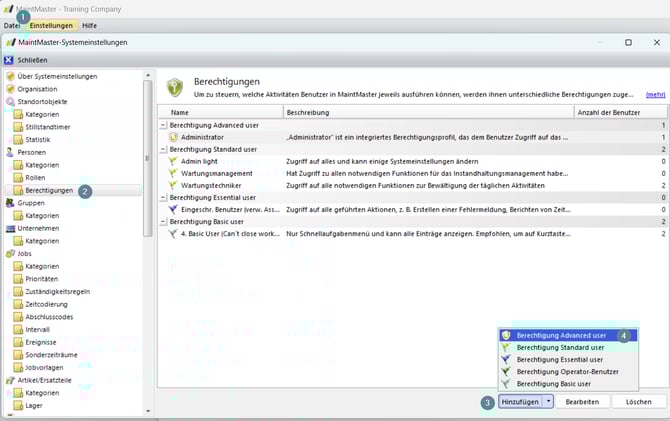Choose Berechtigung Basic user from popup menu
This screenshot has height=421, width=670.
pyautogui.click(x=568, y=384)
